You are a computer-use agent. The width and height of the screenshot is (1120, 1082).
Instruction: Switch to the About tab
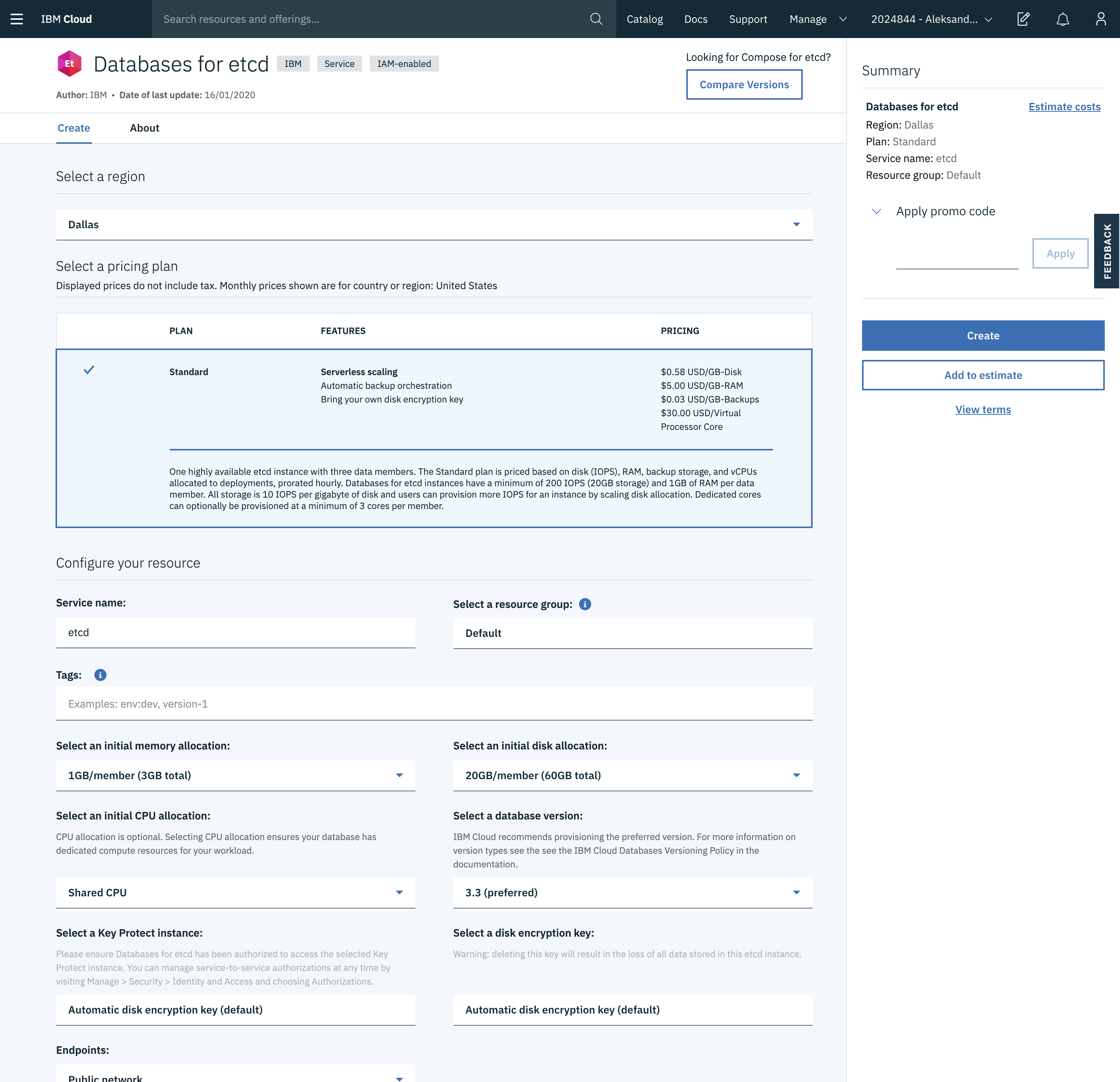click(x=144, y=128)
